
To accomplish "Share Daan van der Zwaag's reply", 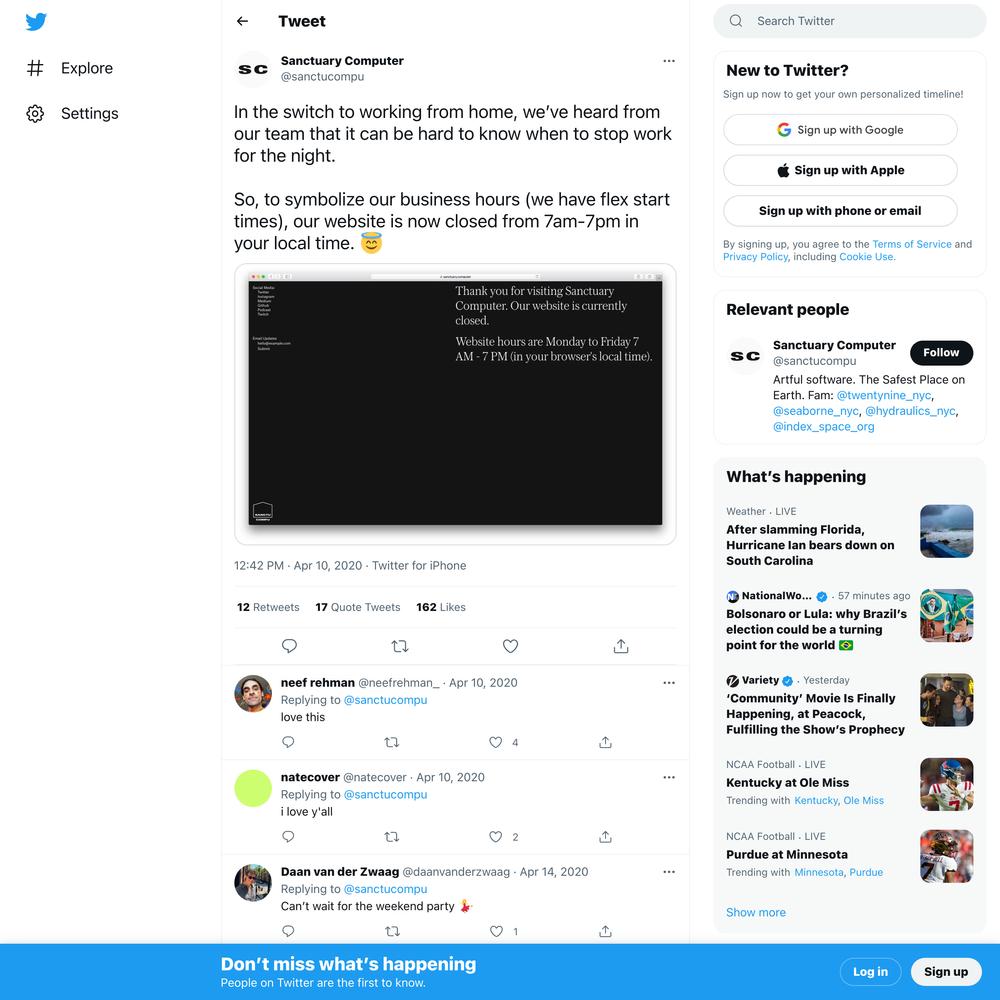I will point(605,931).
